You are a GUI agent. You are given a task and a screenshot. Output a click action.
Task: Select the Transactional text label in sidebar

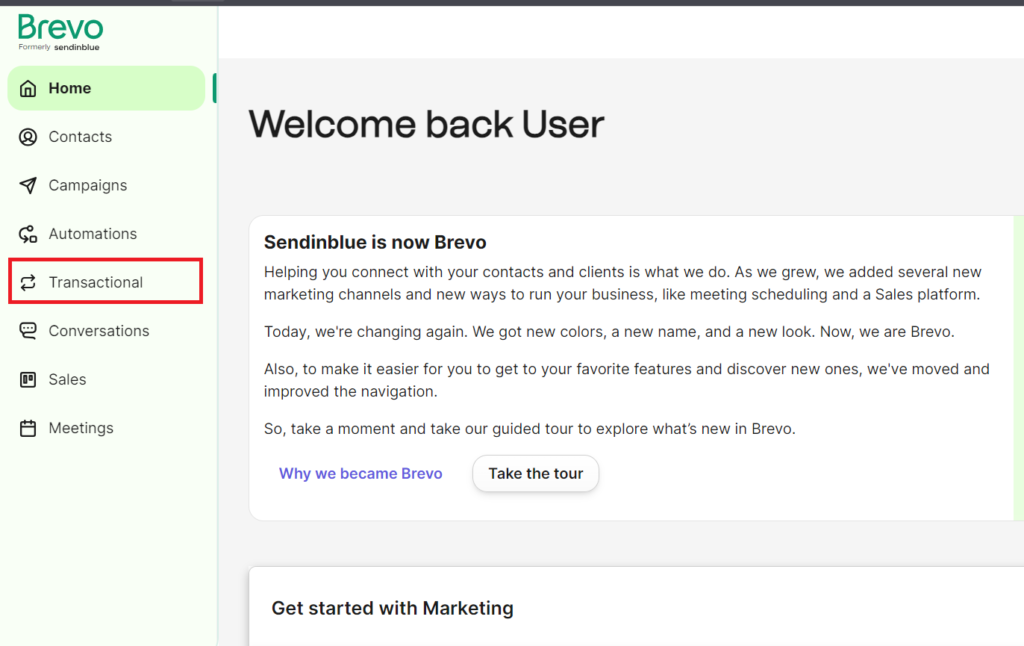96,282
